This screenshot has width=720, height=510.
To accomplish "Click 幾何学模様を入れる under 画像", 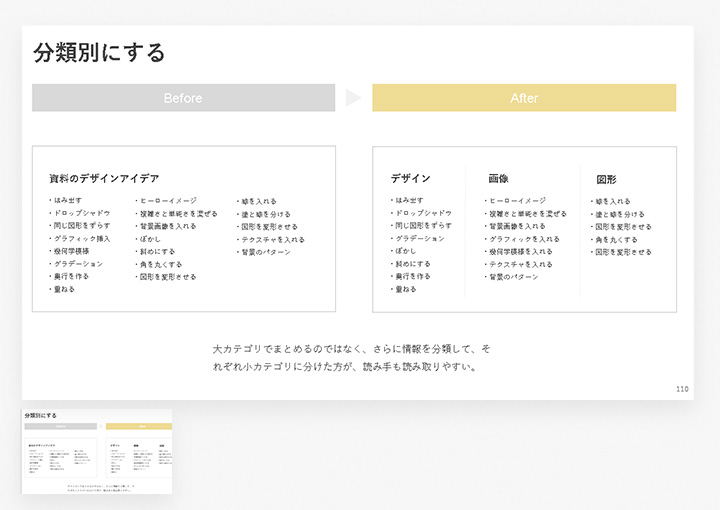I will [521, 252].
